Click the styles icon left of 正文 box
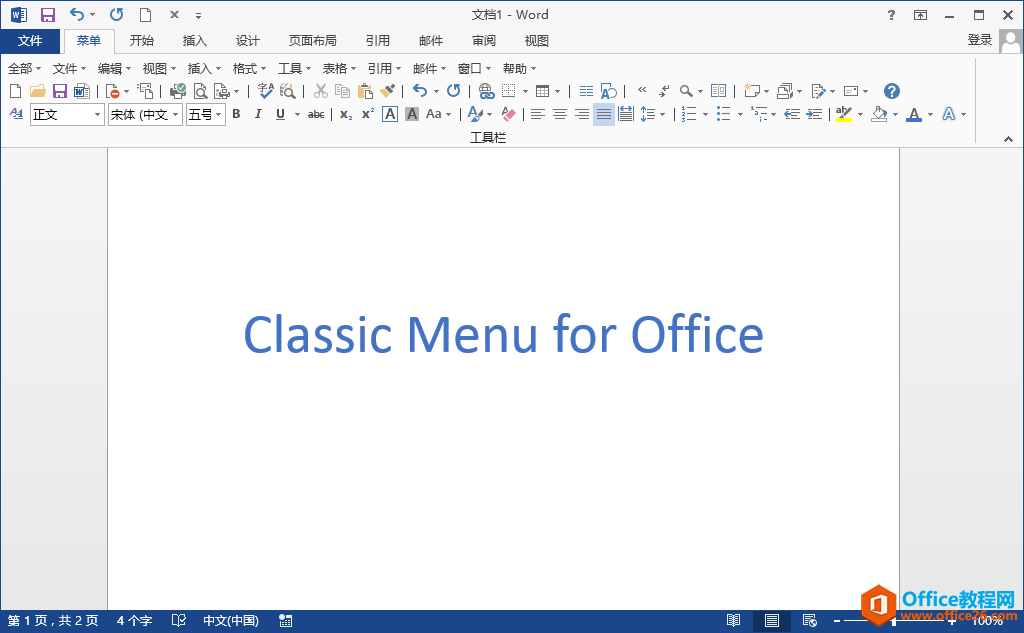Image resolution: width=1024 pixels, height=633 pixels. 16,114
